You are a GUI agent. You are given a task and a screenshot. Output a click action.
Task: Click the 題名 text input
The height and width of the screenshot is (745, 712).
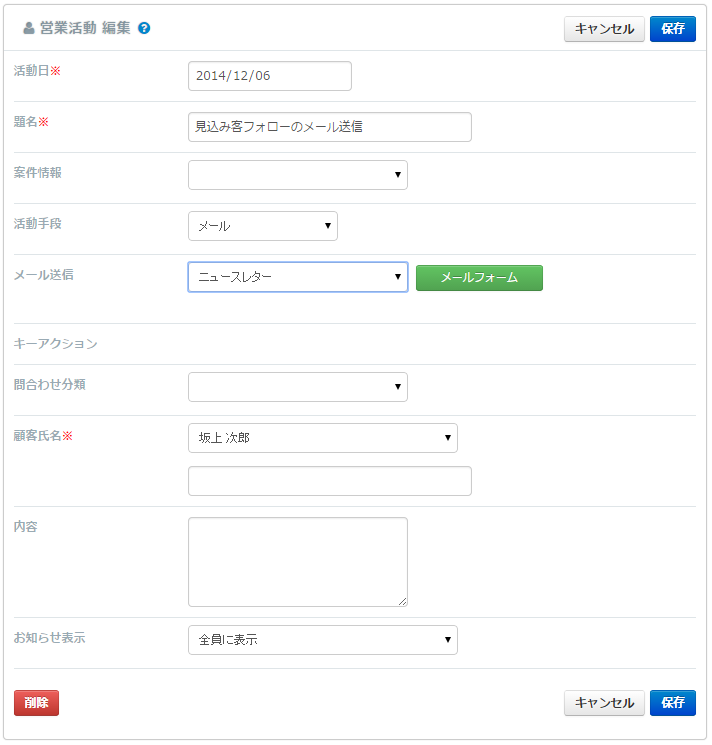(x=330, y=127)
